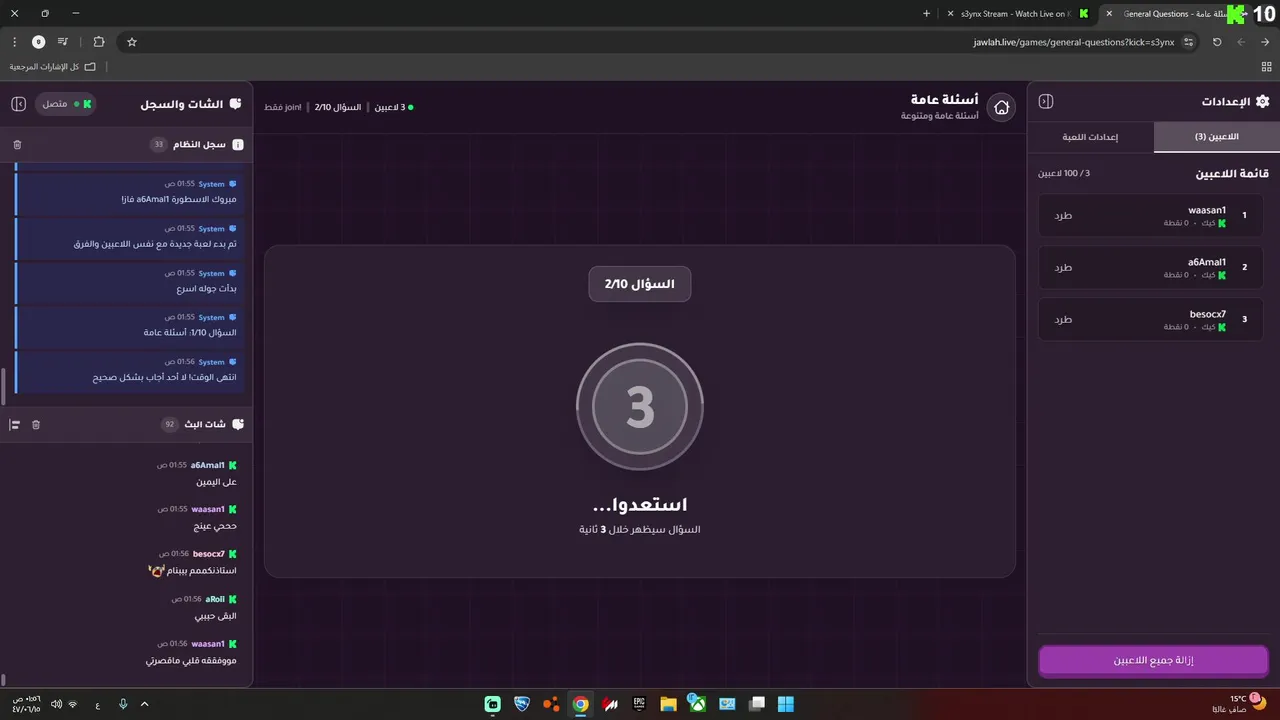
Task: Reload the page in Chrome
Action: coord(1217,42)
